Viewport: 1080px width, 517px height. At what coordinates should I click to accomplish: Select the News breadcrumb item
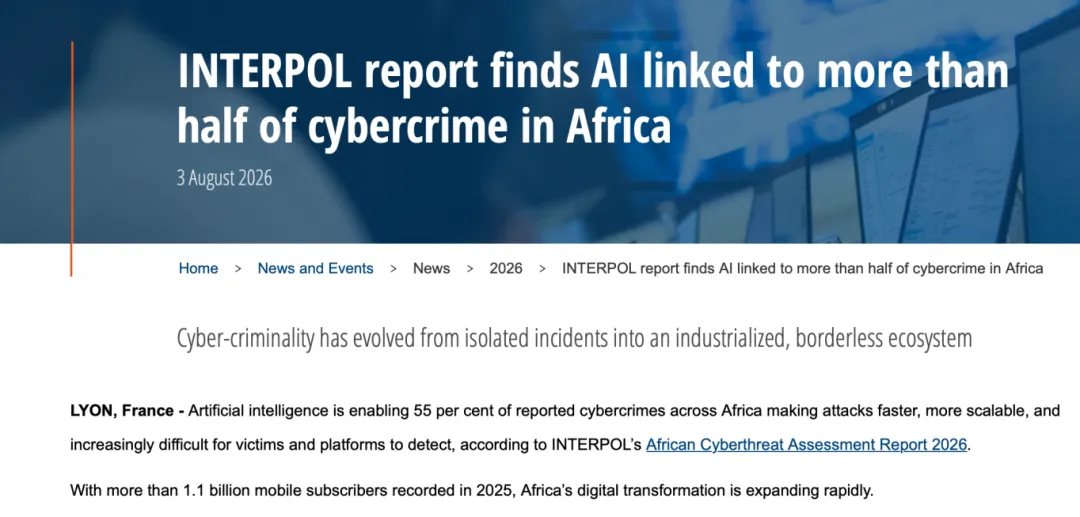click(431, 268)
